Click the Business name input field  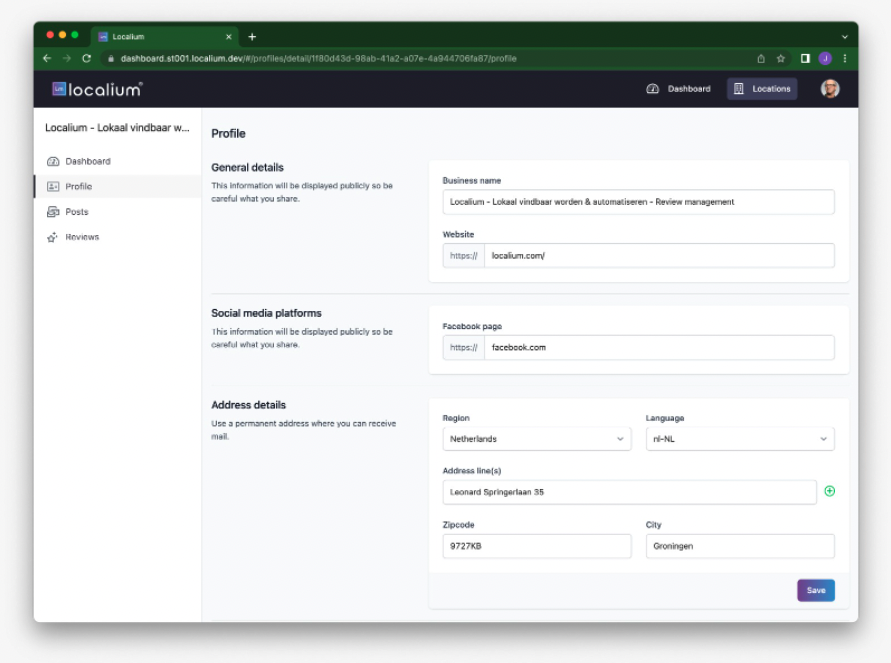click(x=638, y=202)
